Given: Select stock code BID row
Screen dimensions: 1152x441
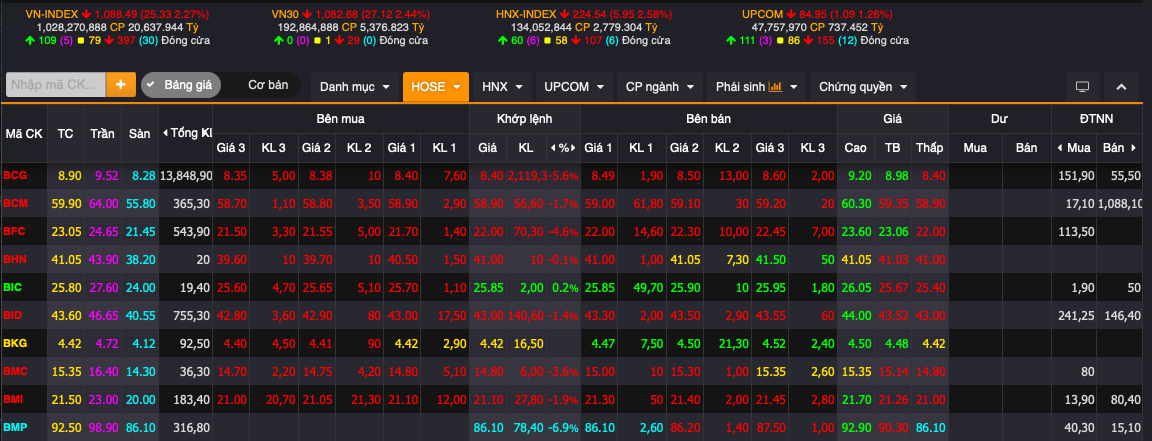Looking at the screenshot, I should (13, 315).
